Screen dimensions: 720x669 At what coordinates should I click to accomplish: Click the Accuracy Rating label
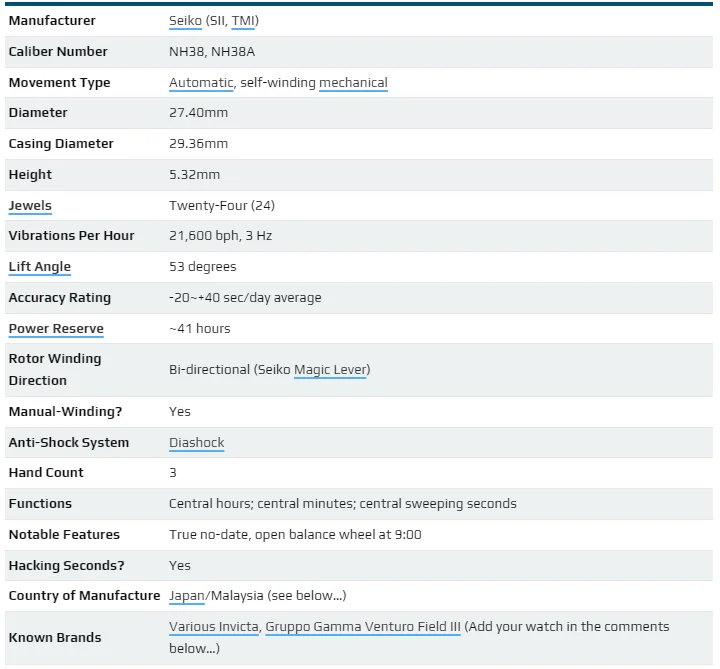(60, 298)
